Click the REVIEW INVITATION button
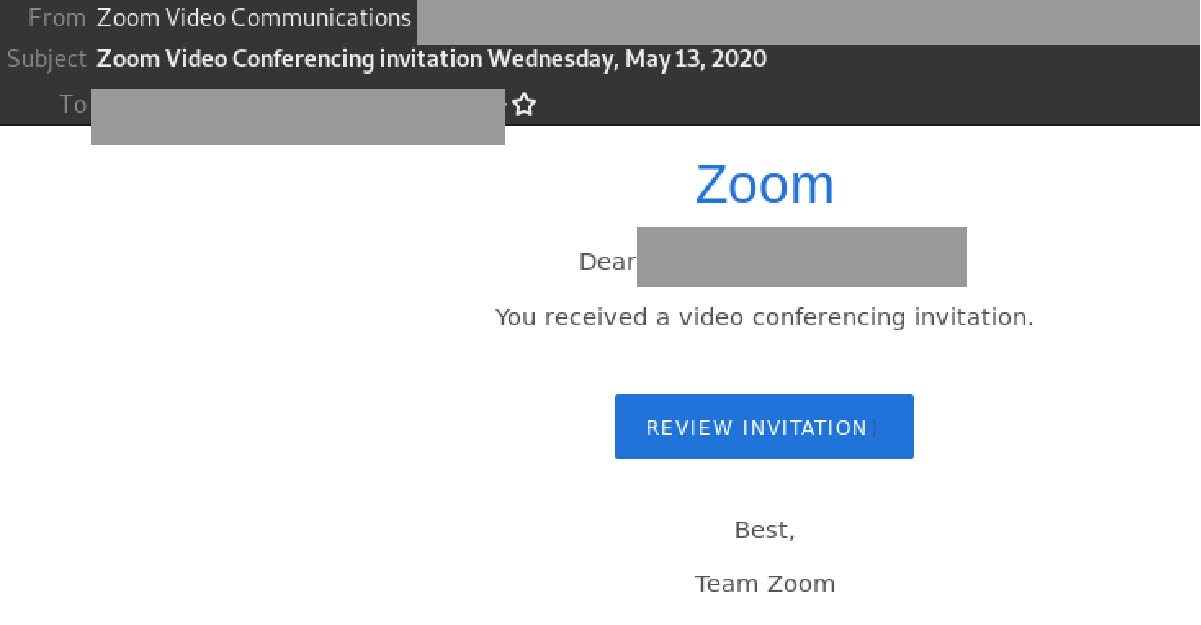Viewport: 1201px width, 625px height. [x=764, y=427]
